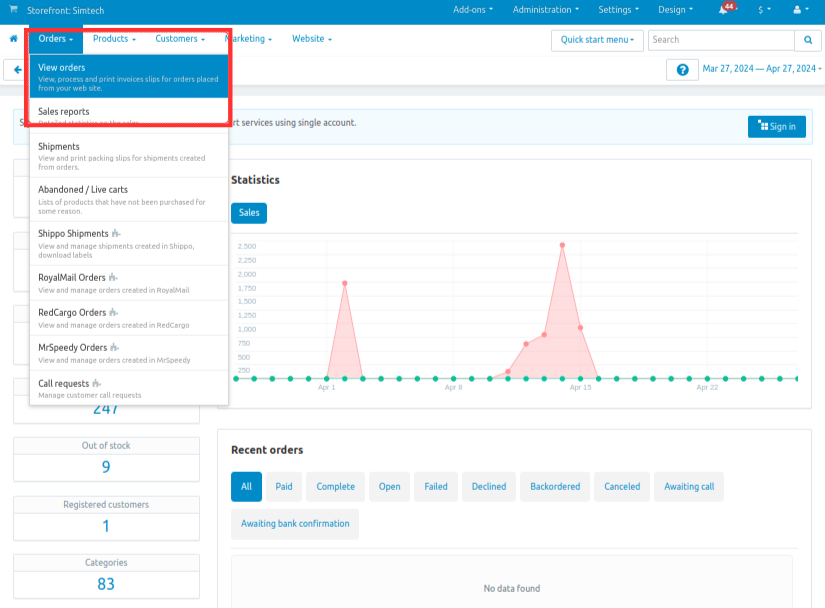The width and height of the screenshot is (825, 608).
Task: Click the search magnifier icon
Action: click(x=807, y=40)
